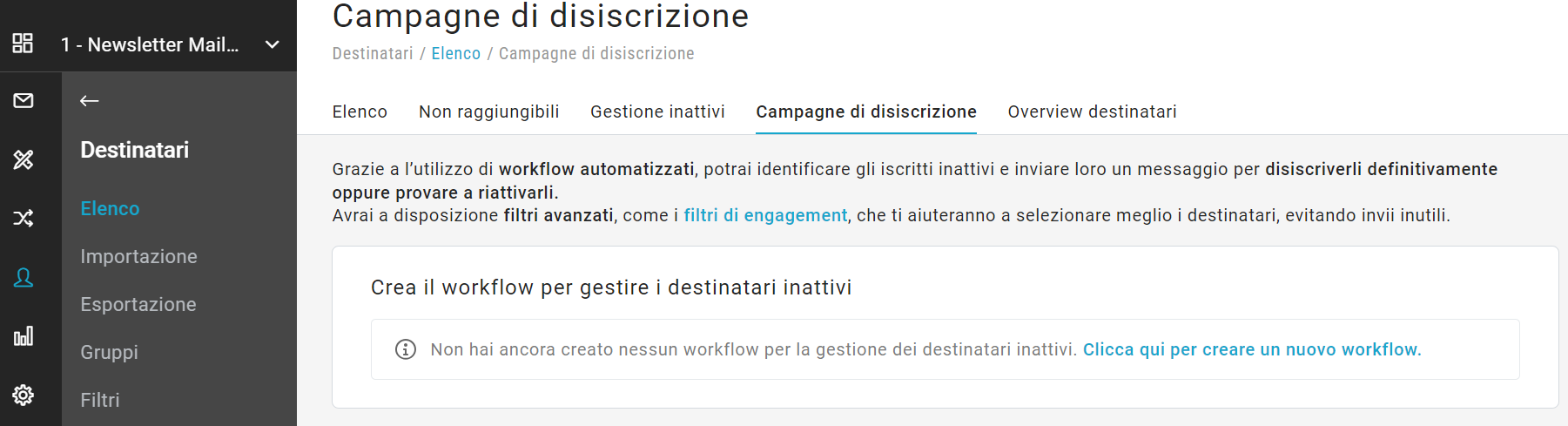Open the Messages envelope icon in sidebar

coord(24,100)
